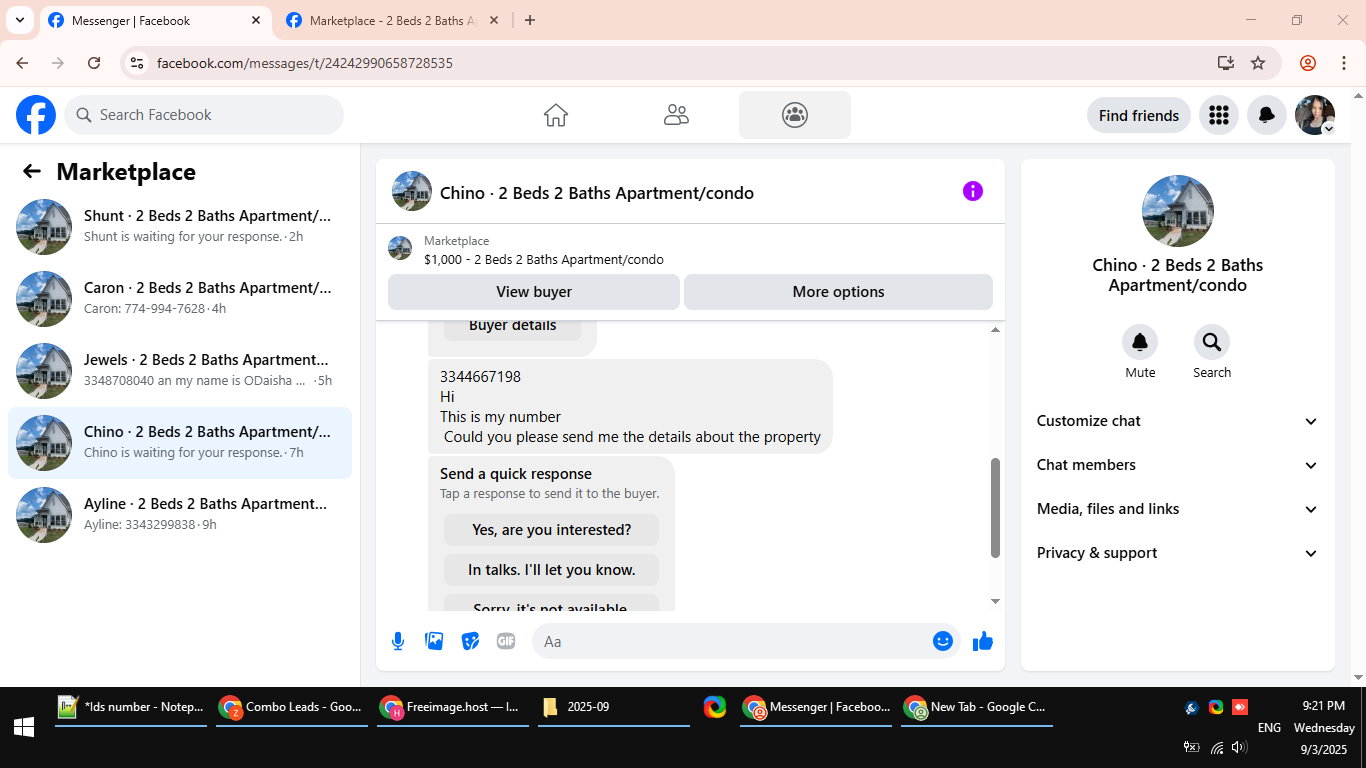Open the Jewels conversation
Viewport: 1366px width, 768px height.
(x=180, y=371)
